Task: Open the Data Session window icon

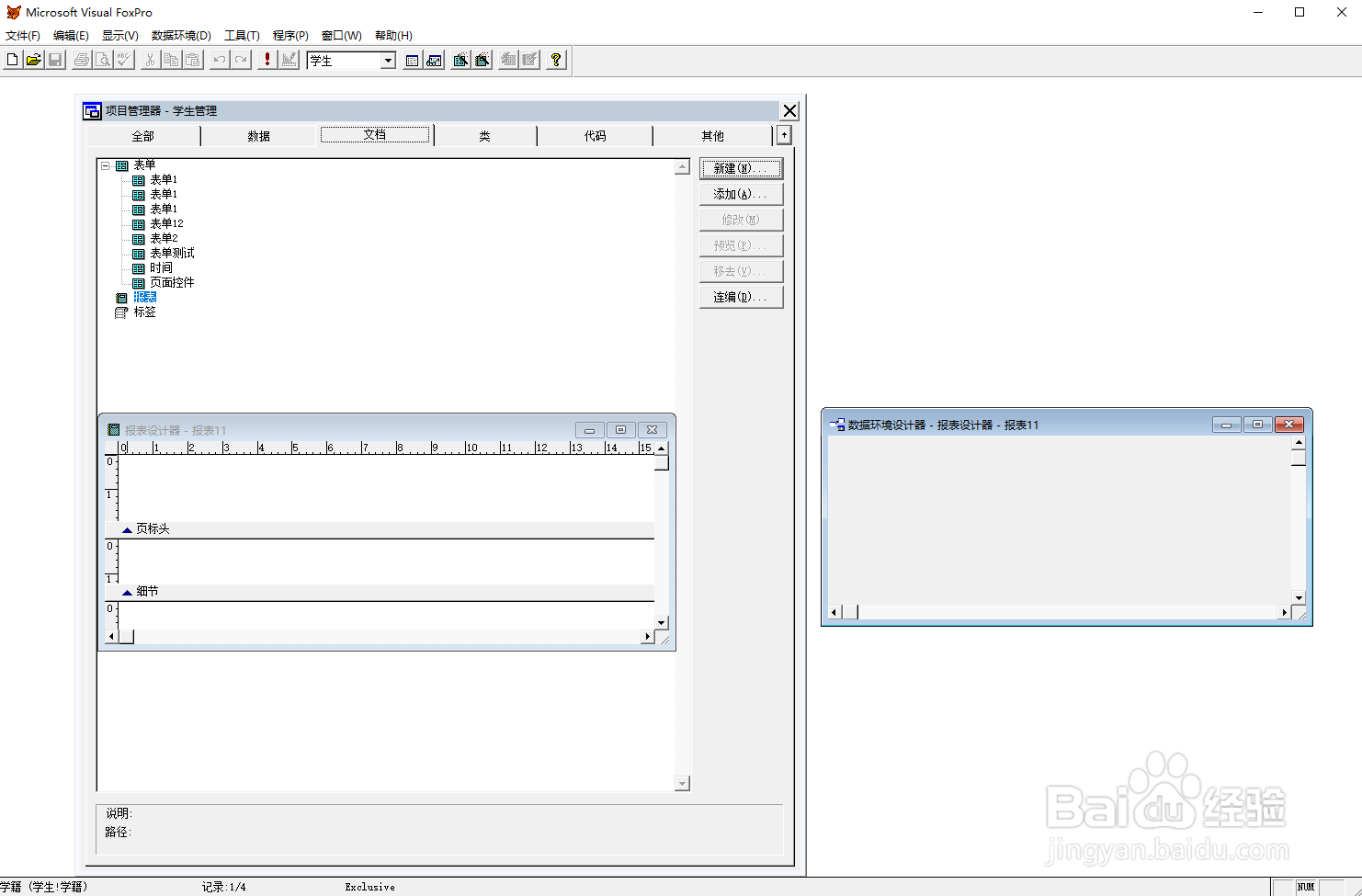Action: (x=434, y=60)
